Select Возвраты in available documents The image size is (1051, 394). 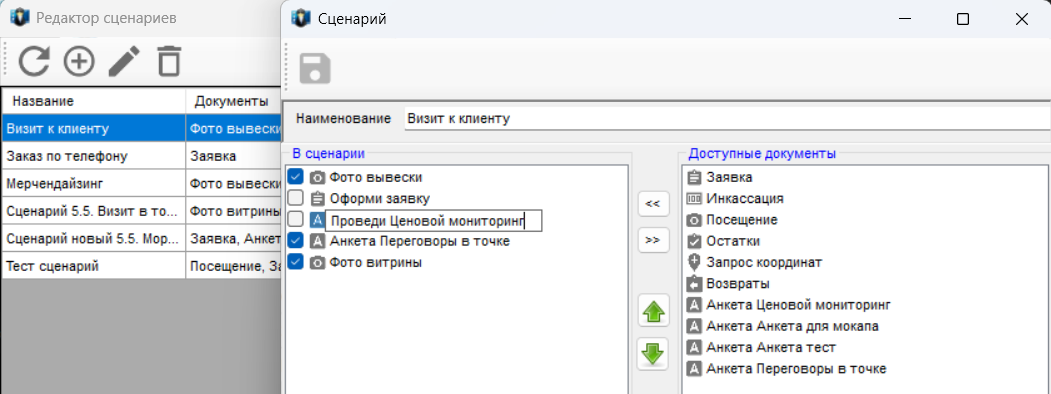click(738, 283)
